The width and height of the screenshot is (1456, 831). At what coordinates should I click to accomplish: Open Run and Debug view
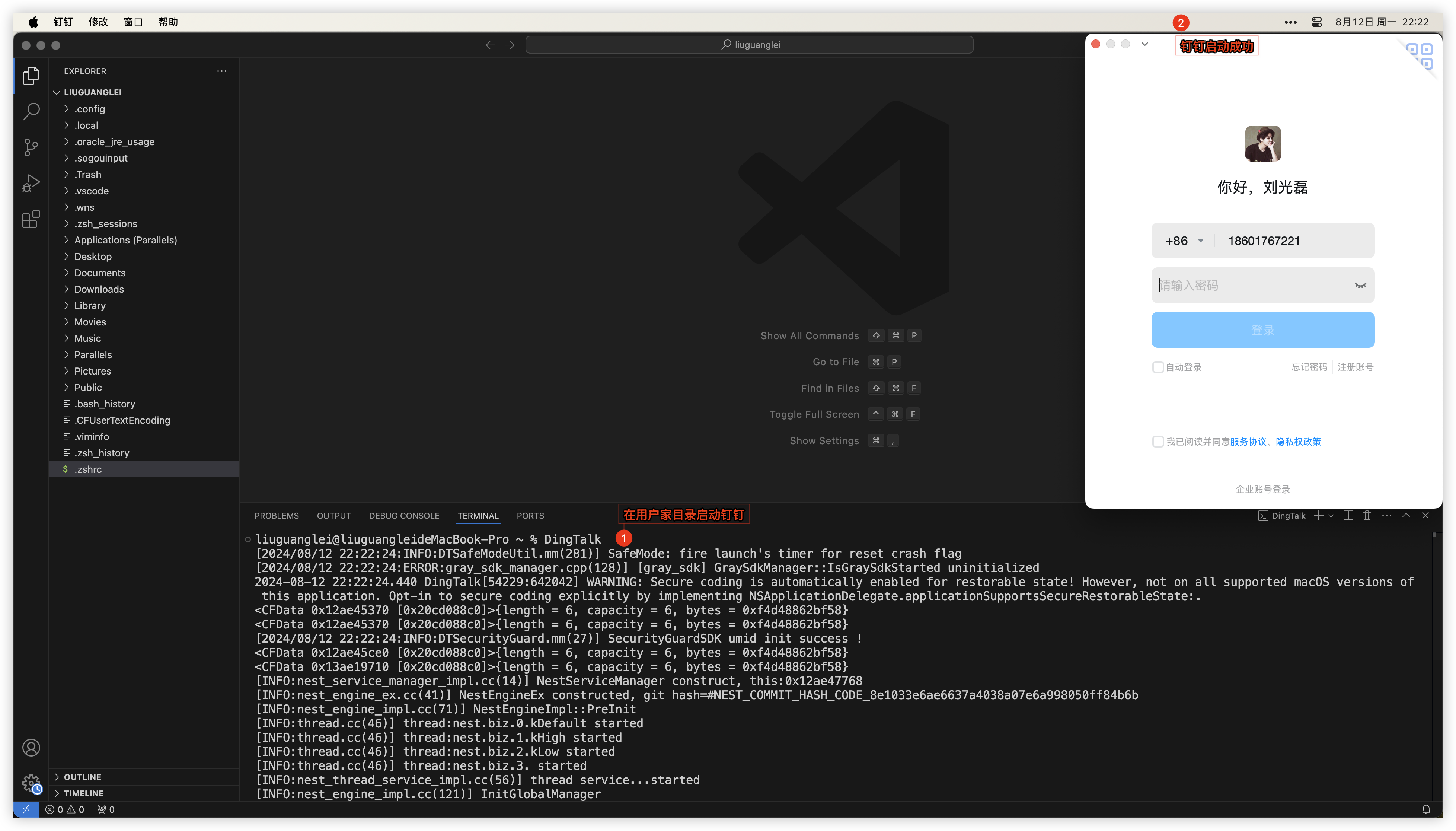(31, 183)
